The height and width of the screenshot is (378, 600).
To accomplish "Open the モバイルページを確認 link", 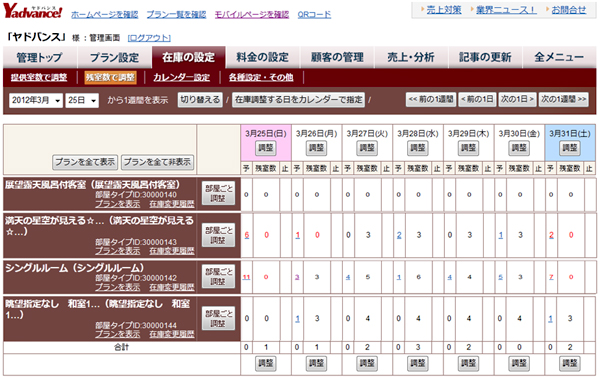I will (252, 15).
